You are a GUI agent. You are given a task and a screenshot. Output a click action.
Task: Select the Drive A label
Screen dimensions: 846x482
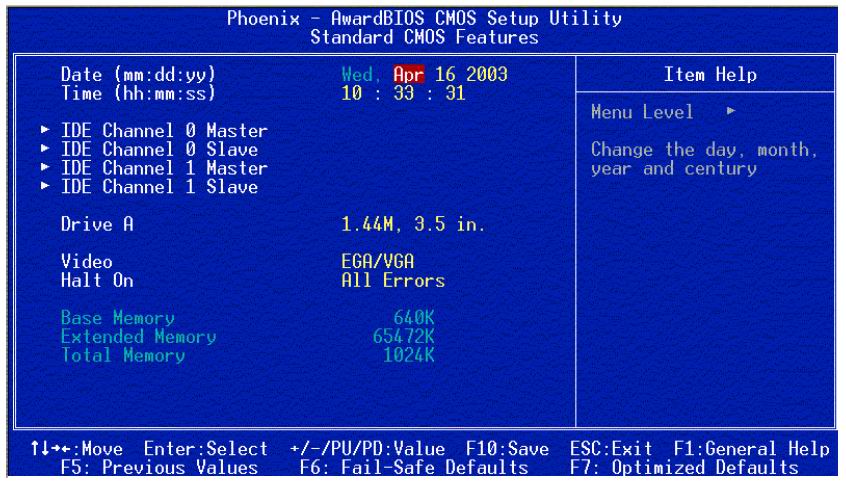[x=97, y=224]
